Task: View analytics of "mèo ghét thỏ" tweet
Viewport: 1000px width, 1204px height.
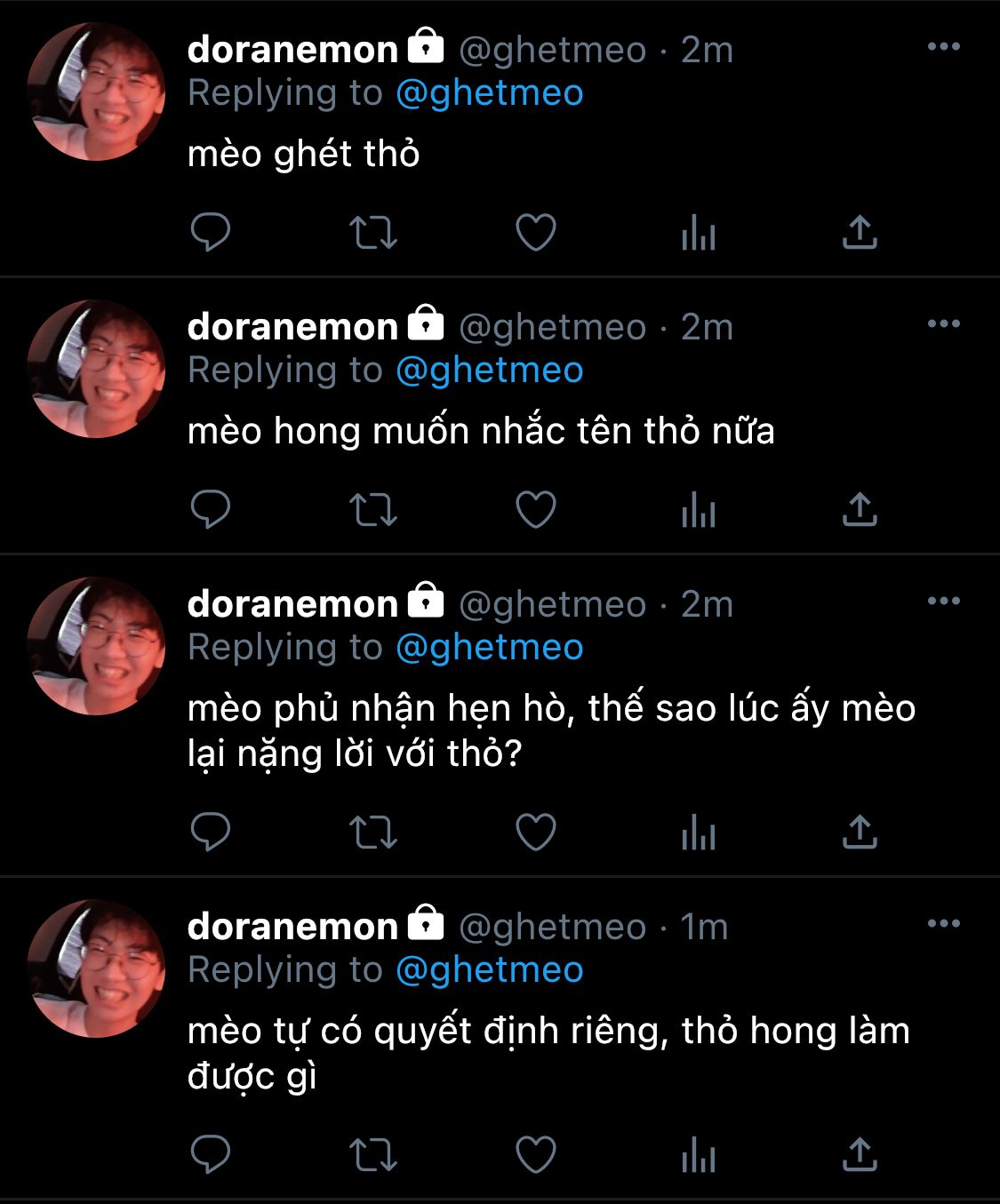Action: pos(698,234)
